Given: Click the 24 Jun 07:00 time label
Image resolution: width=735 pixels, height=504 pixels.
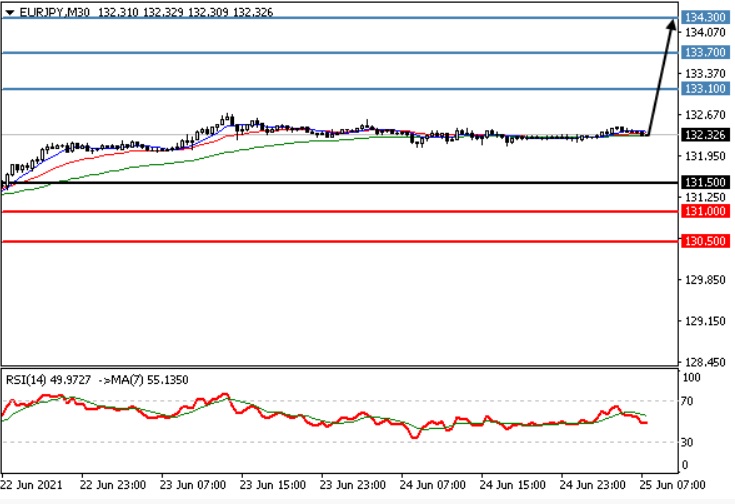Looking at the screenshot, I should [x=433, y=485].
